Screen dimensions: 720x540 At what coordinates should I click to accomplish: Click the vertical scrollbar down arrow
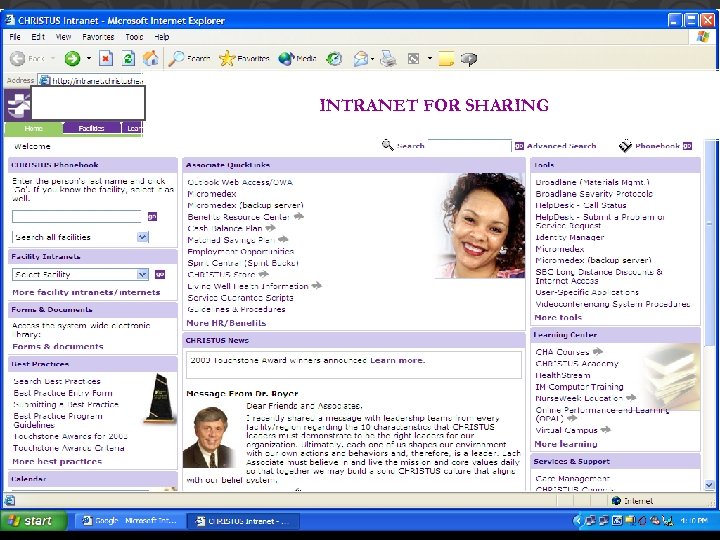709,484
